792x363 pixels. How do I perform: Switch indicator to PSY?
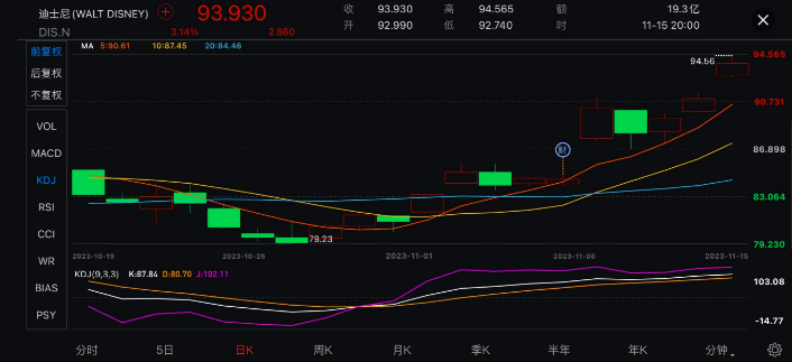(46, 315)
